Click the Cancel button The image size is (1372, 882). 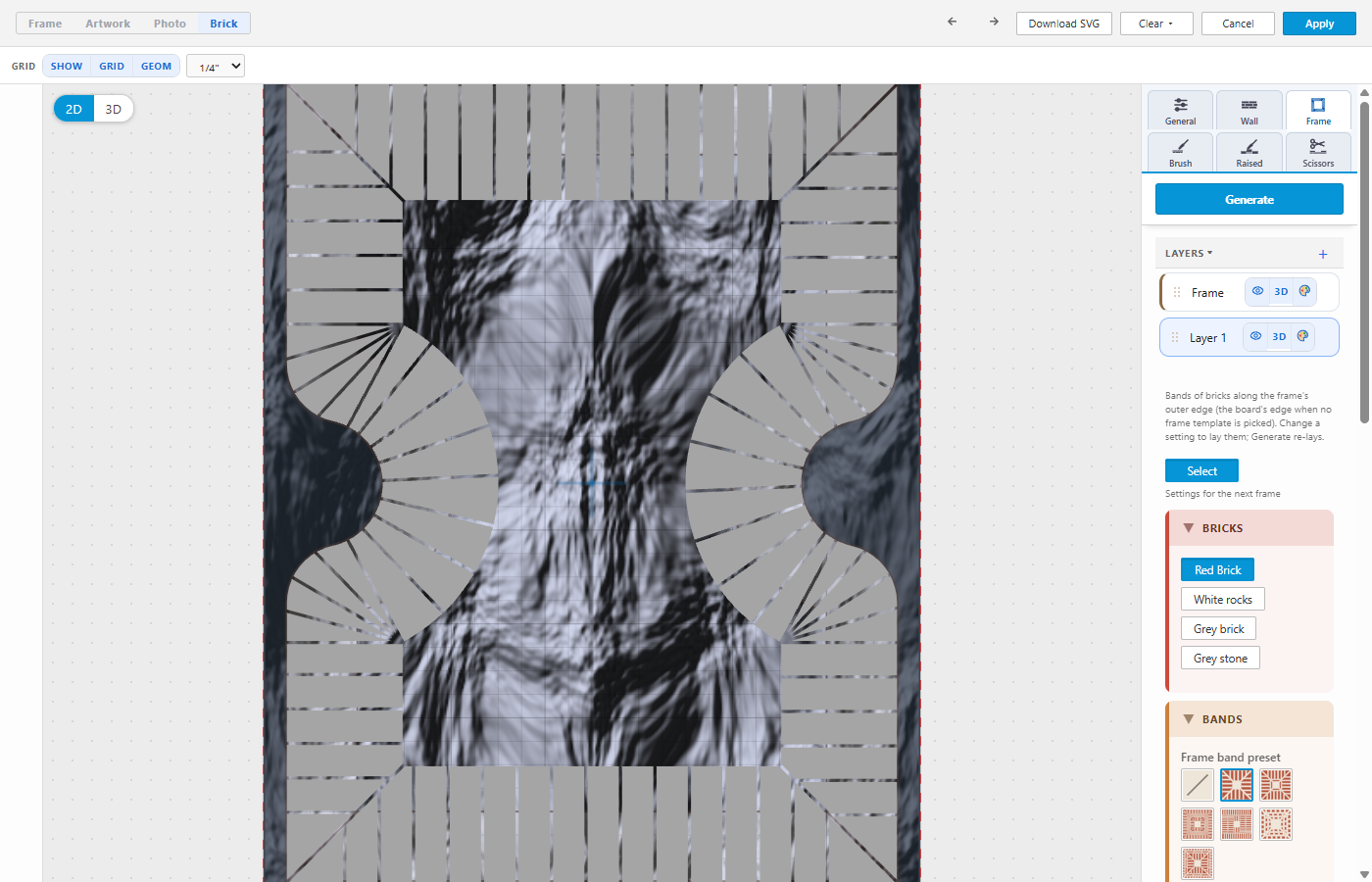[1238, 24]
